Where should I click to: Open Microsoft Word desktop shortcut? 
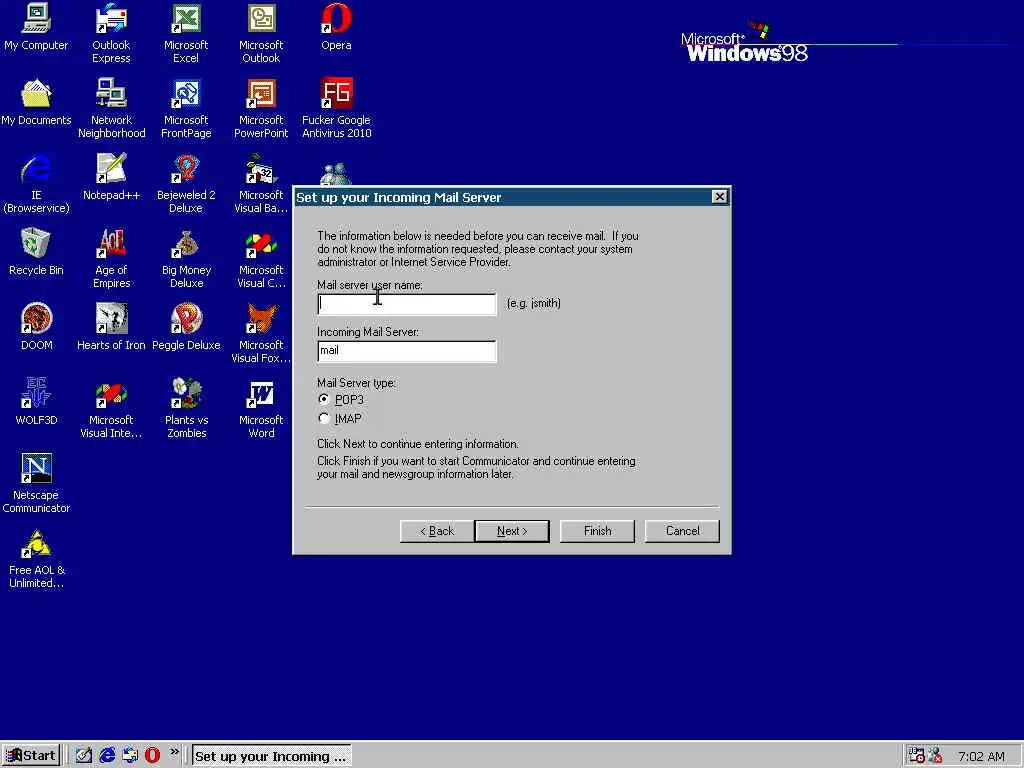point(261,408)
